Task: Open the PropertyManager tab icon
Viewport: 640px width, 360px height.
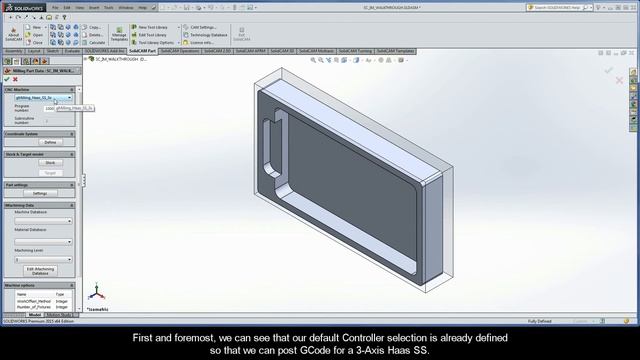Action: click(17, 61)
